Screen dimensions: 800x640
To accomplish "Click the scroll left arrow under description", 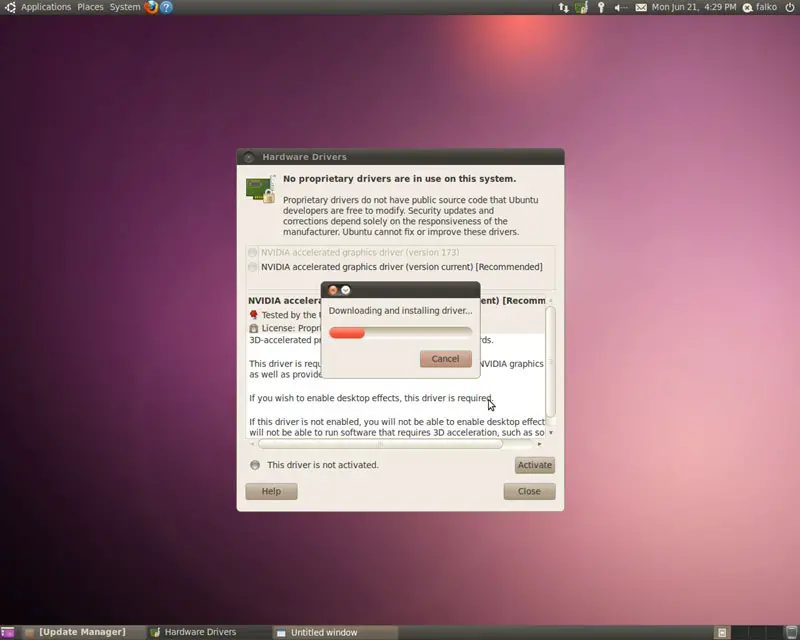I will click(252, 444).
